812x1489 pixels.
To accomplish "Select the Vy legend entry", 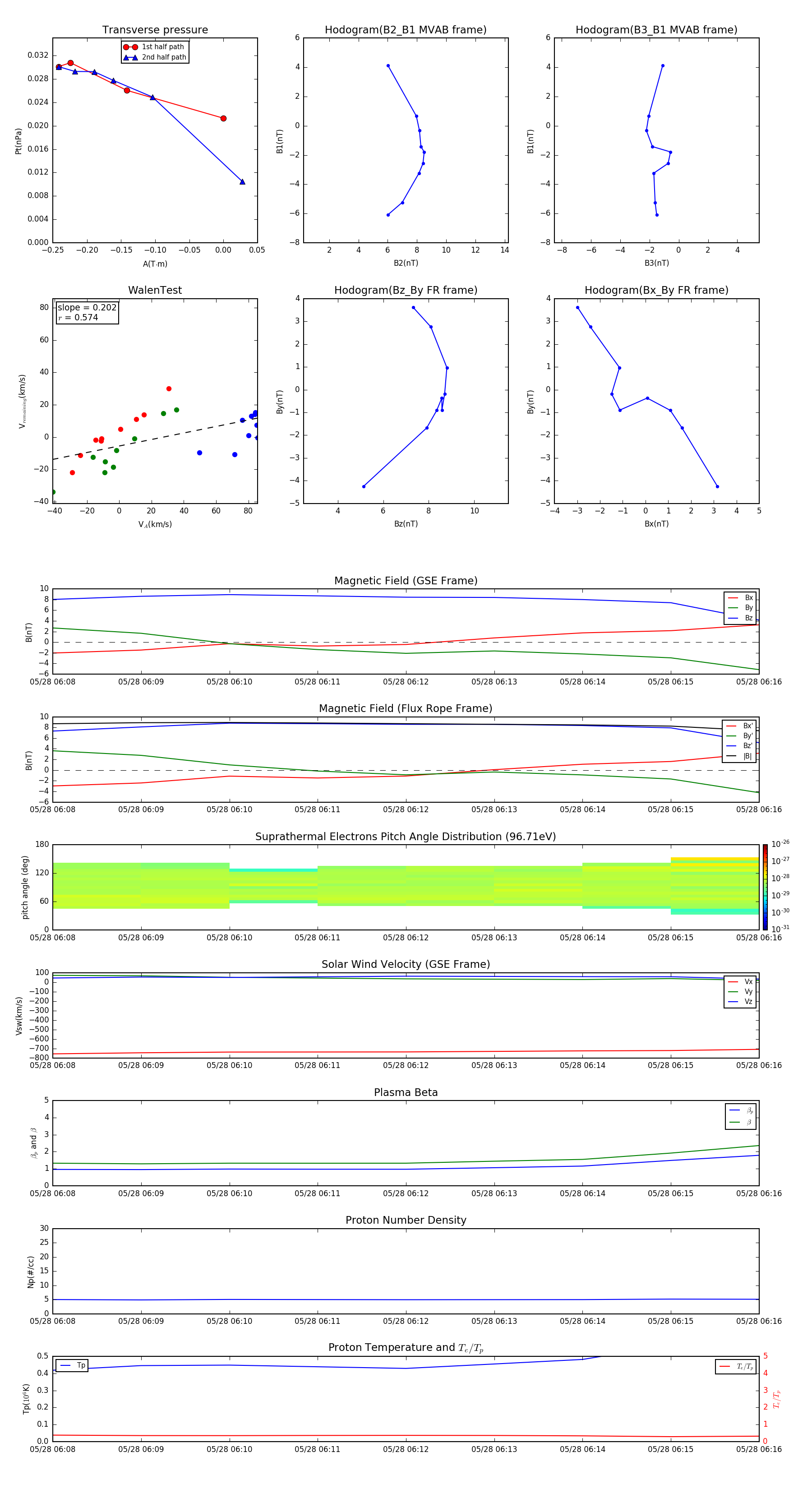I will click(740, 992).
